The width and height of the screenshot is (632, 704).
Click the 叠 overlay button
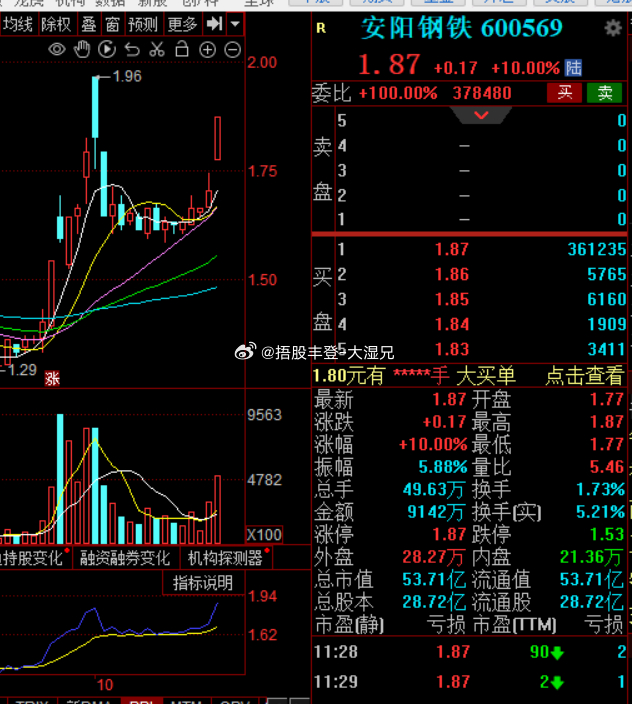coord(88,24)
